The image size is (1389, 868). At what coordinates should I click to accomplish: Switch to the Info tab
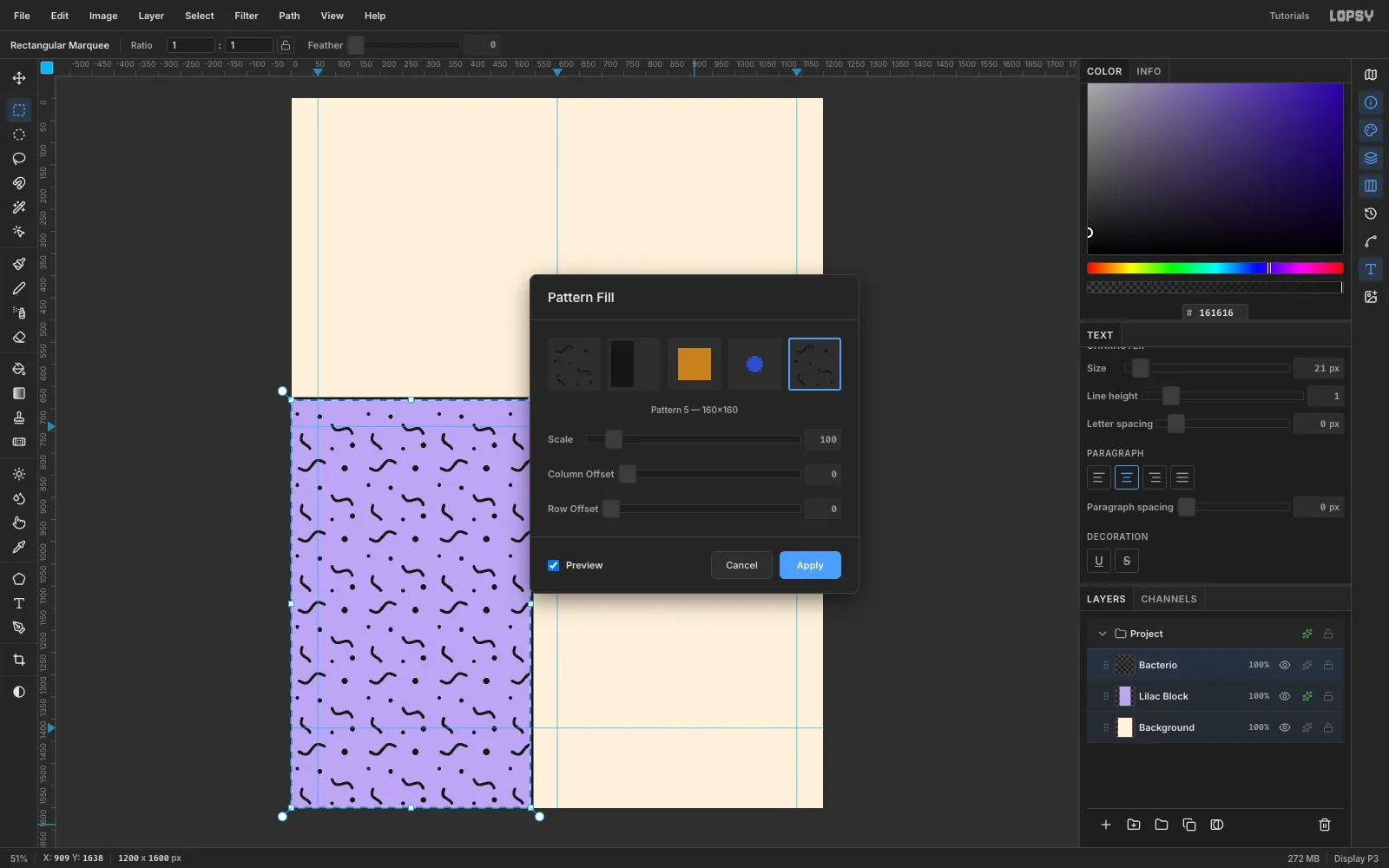[1149, 71]
